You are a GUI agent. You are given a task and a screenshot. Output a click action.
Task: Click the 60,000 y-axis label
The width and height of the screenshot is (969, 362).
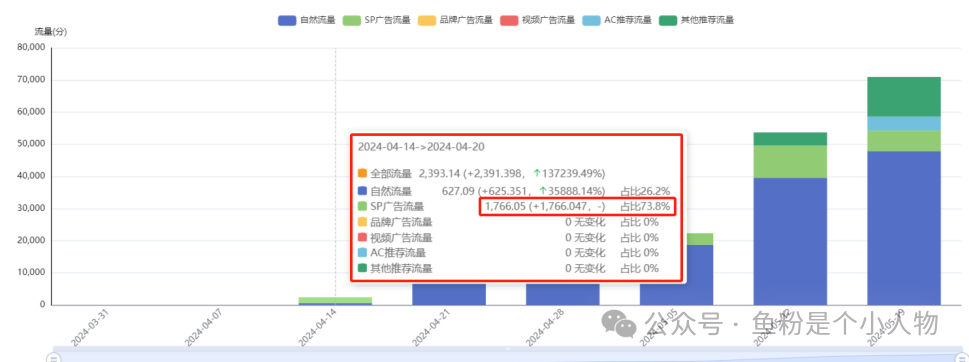point(32,112)
